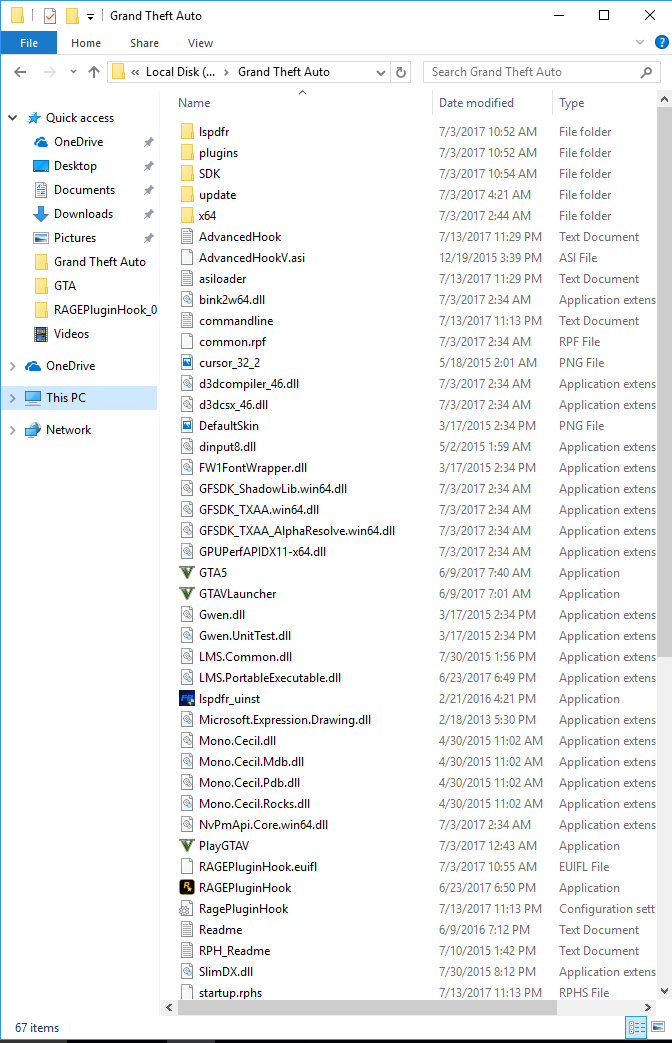Select the GTA folder in Quick access

(x=56, y=285)
